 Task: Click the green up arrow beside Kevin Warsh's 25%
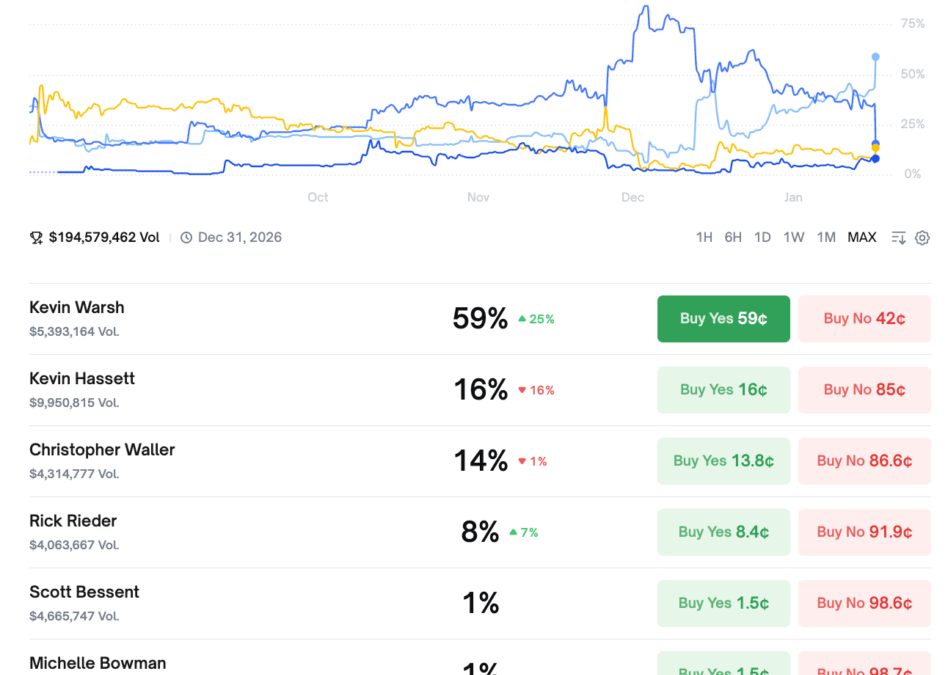523,318
